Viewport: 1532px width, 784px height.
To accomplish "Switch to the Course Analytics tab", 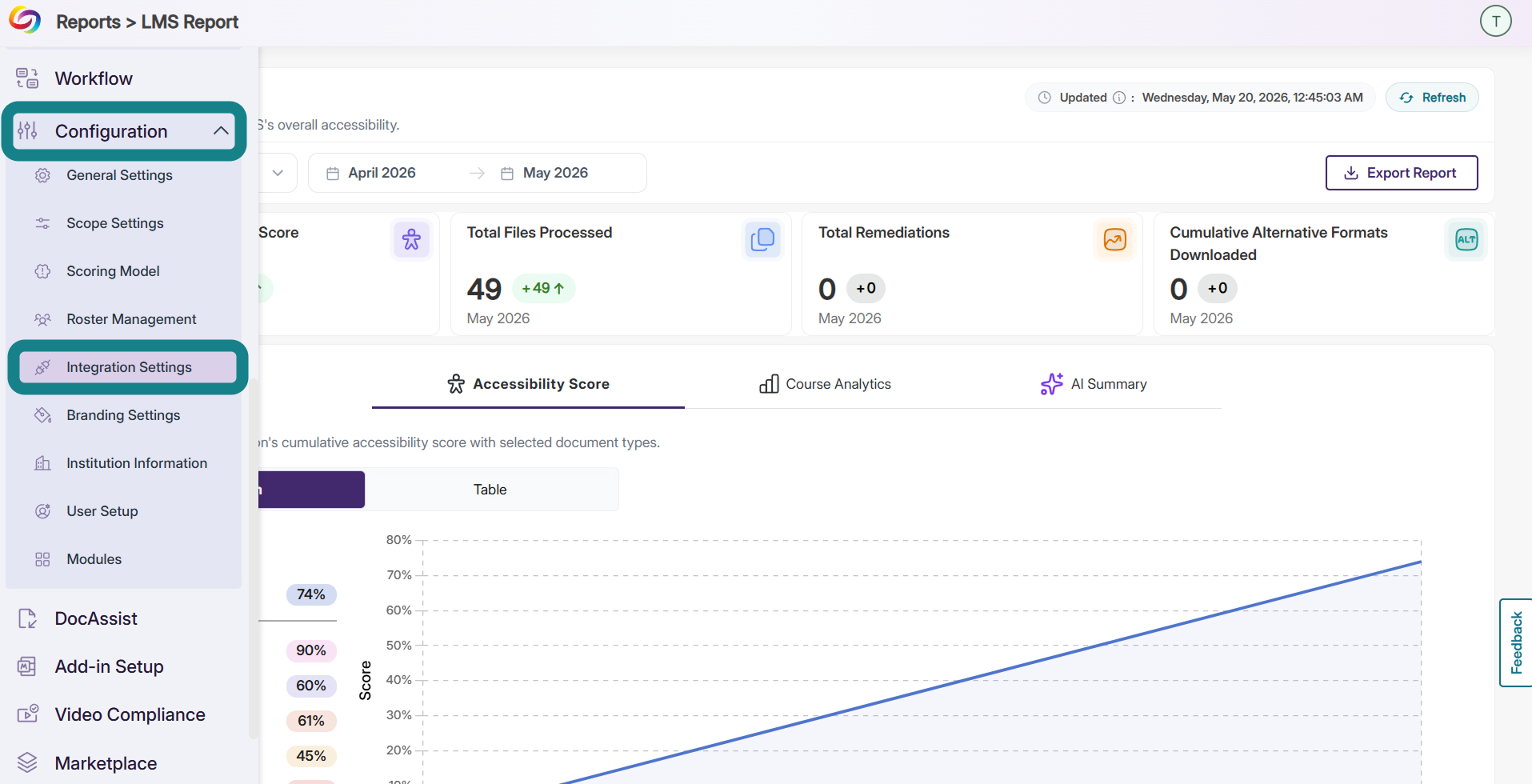I will [x=825, y=384].
